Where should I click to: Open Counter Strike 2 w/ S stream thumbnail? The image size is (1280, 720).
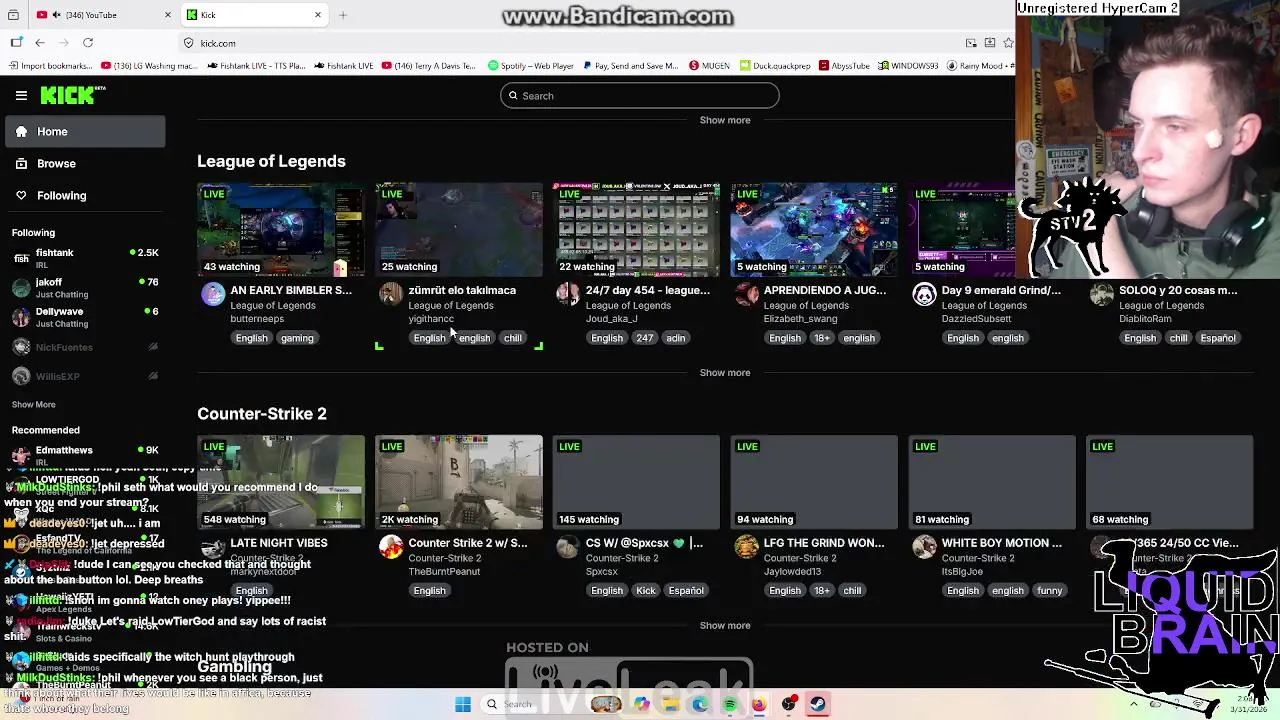pyautogui.click(x=459, y=482)
